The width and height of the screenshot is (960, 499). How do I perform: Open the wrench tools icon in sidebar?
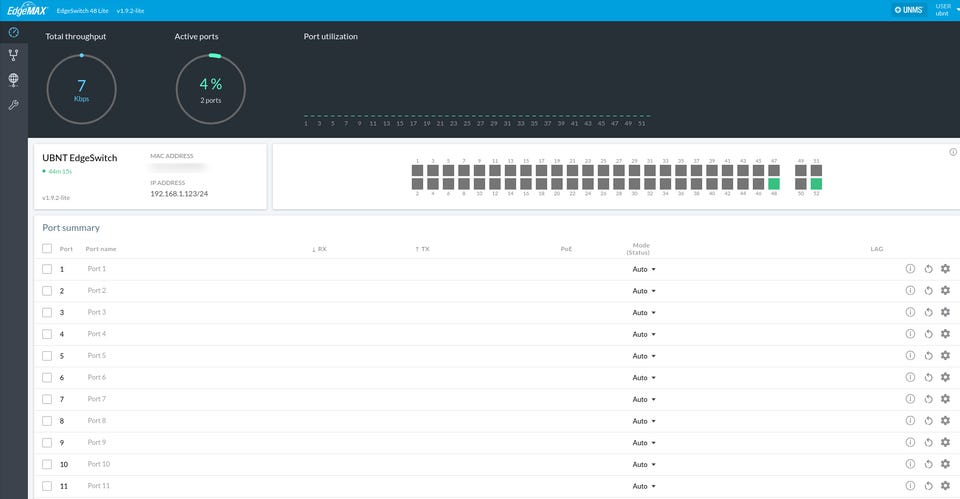coord(13,105)
